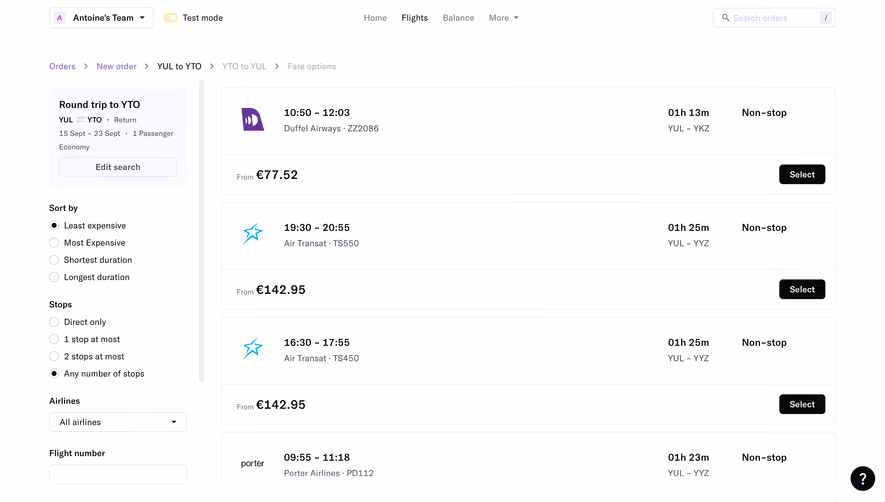
Task: Click the slash shortcut key badge
Action: 826,18
